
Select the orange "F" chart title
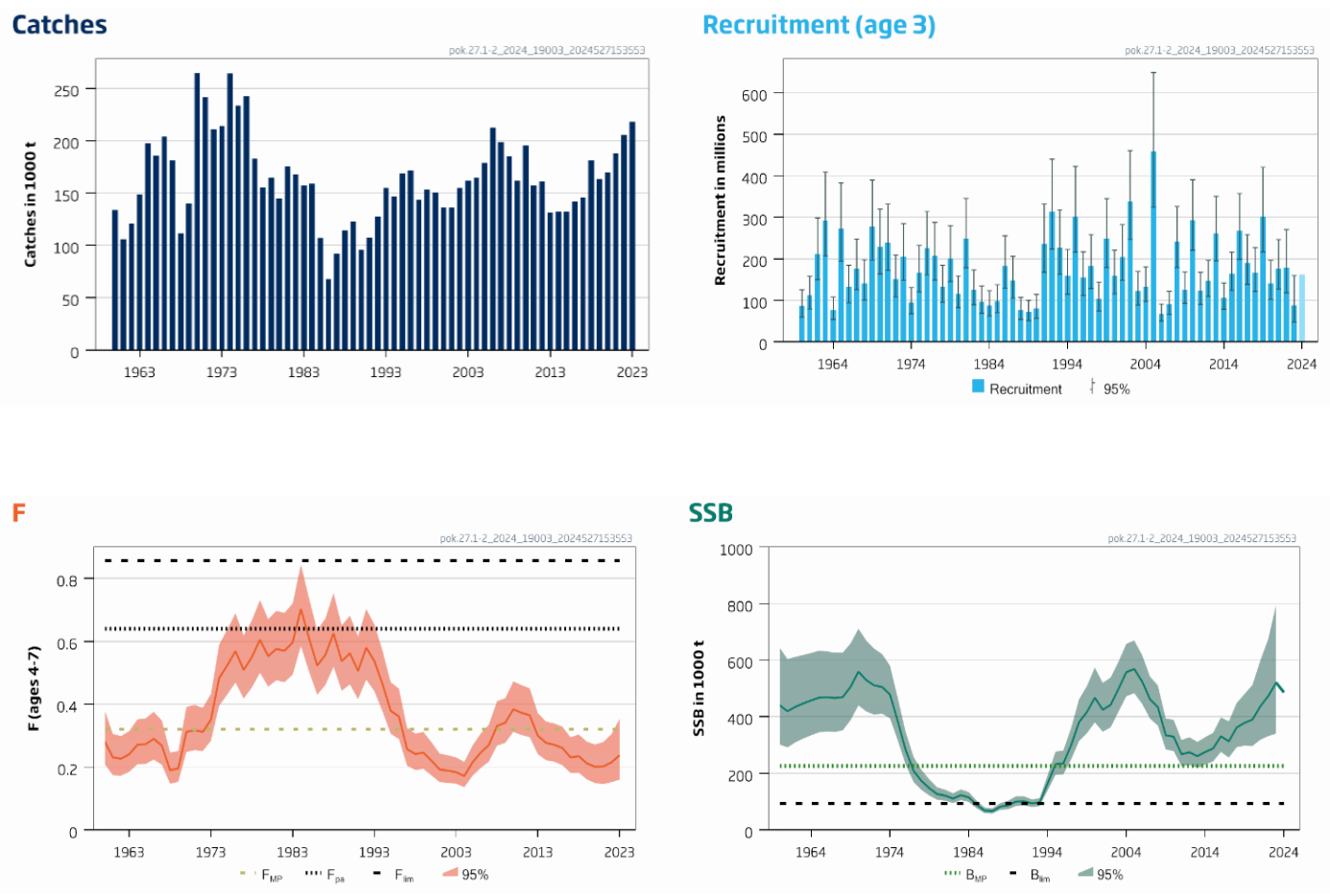coord(18,513)
